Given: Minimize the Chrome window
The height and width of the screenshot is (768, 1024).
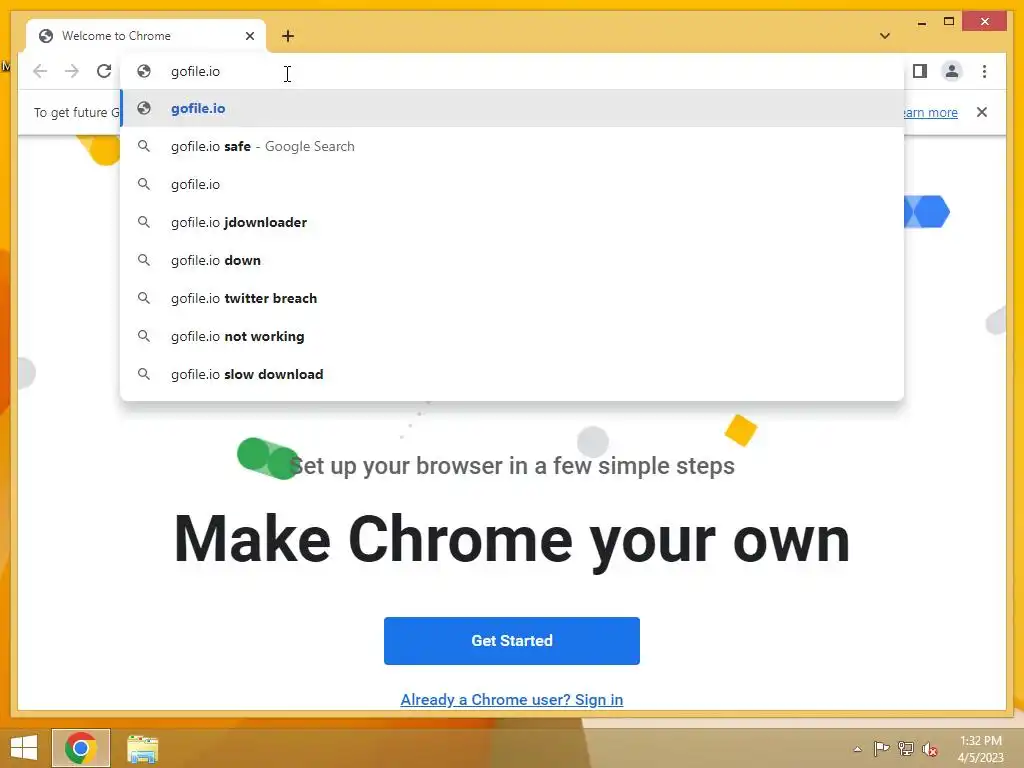Looking at the screenshot, I should [x=921, y=22].
